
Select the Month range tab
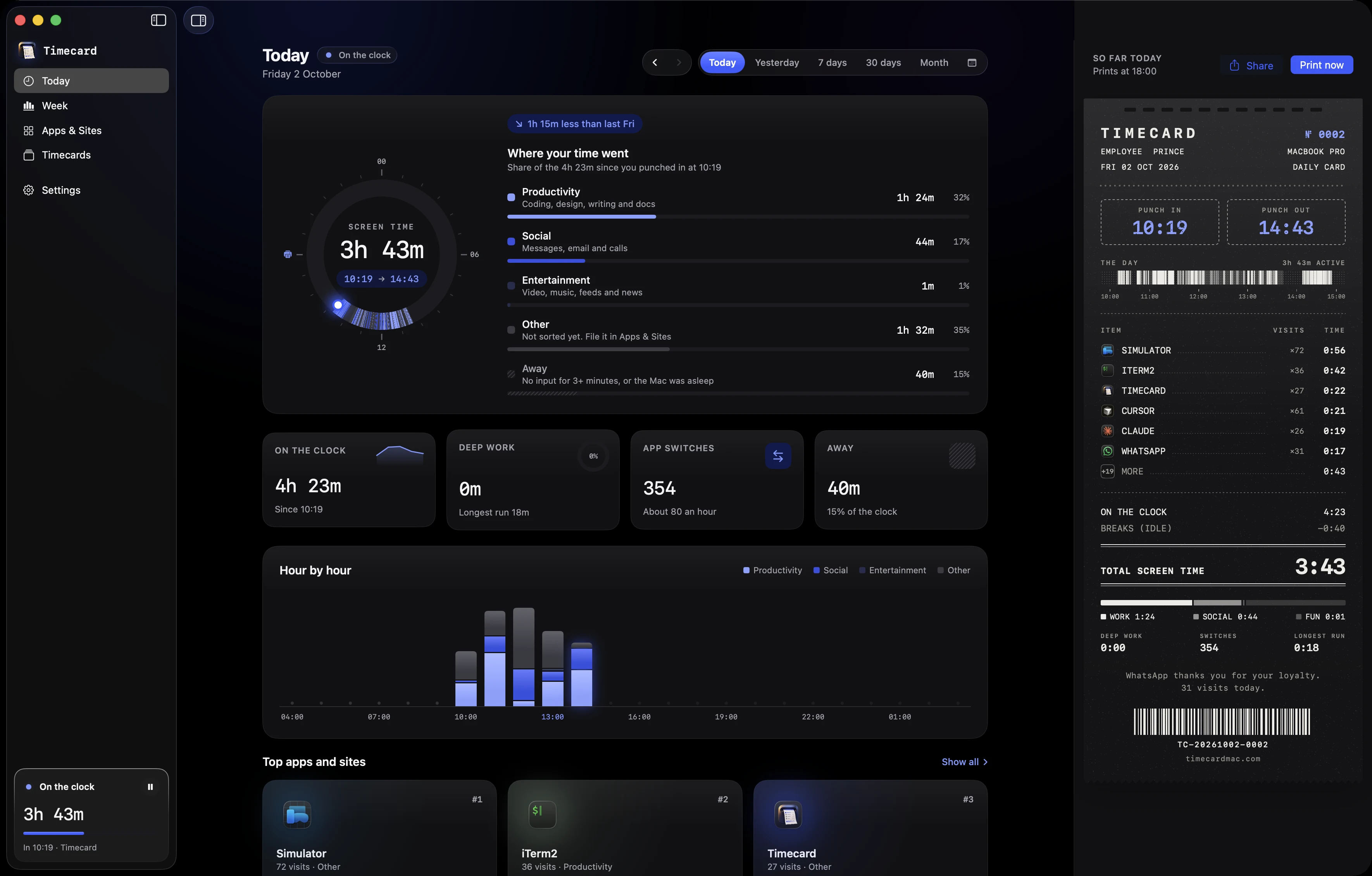coord(934,63)
